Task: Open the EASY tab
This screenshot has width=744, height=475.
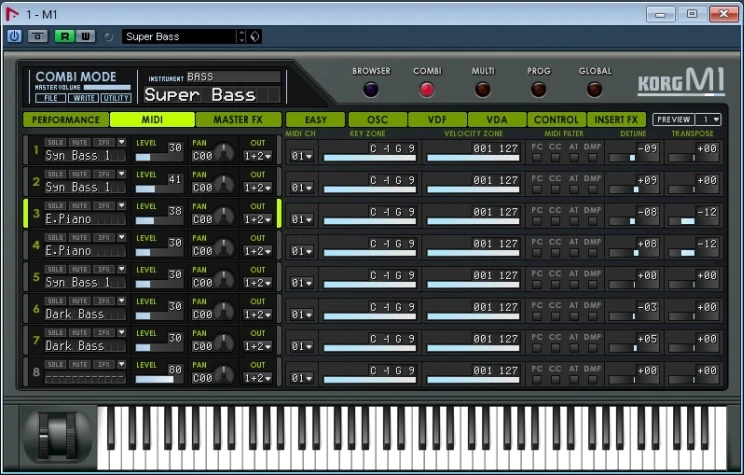Action: point(316,120)
